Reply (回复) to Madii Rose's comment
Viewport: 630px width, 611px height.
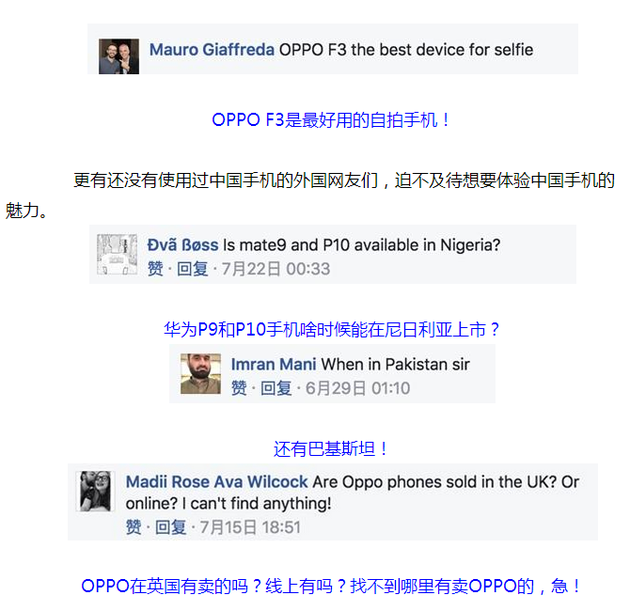click(x=171, y=527)
